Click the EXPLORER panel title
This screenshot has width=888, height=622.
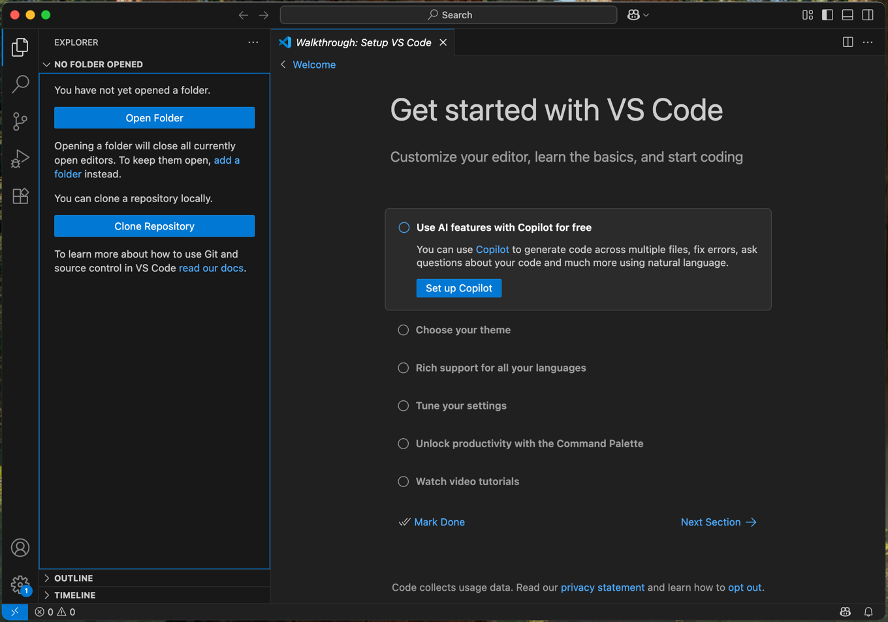pyautogui.click(x=76, y=42)
